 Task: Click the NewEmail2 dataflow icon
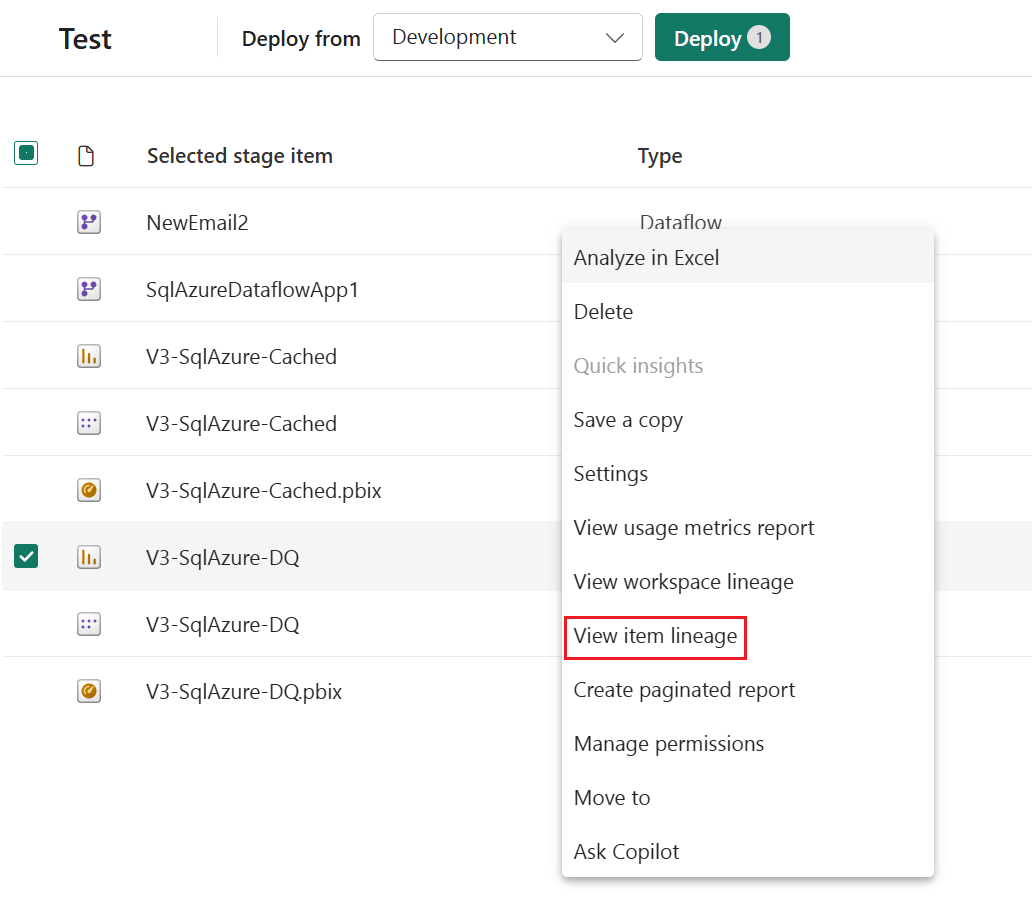pos(88,222)
